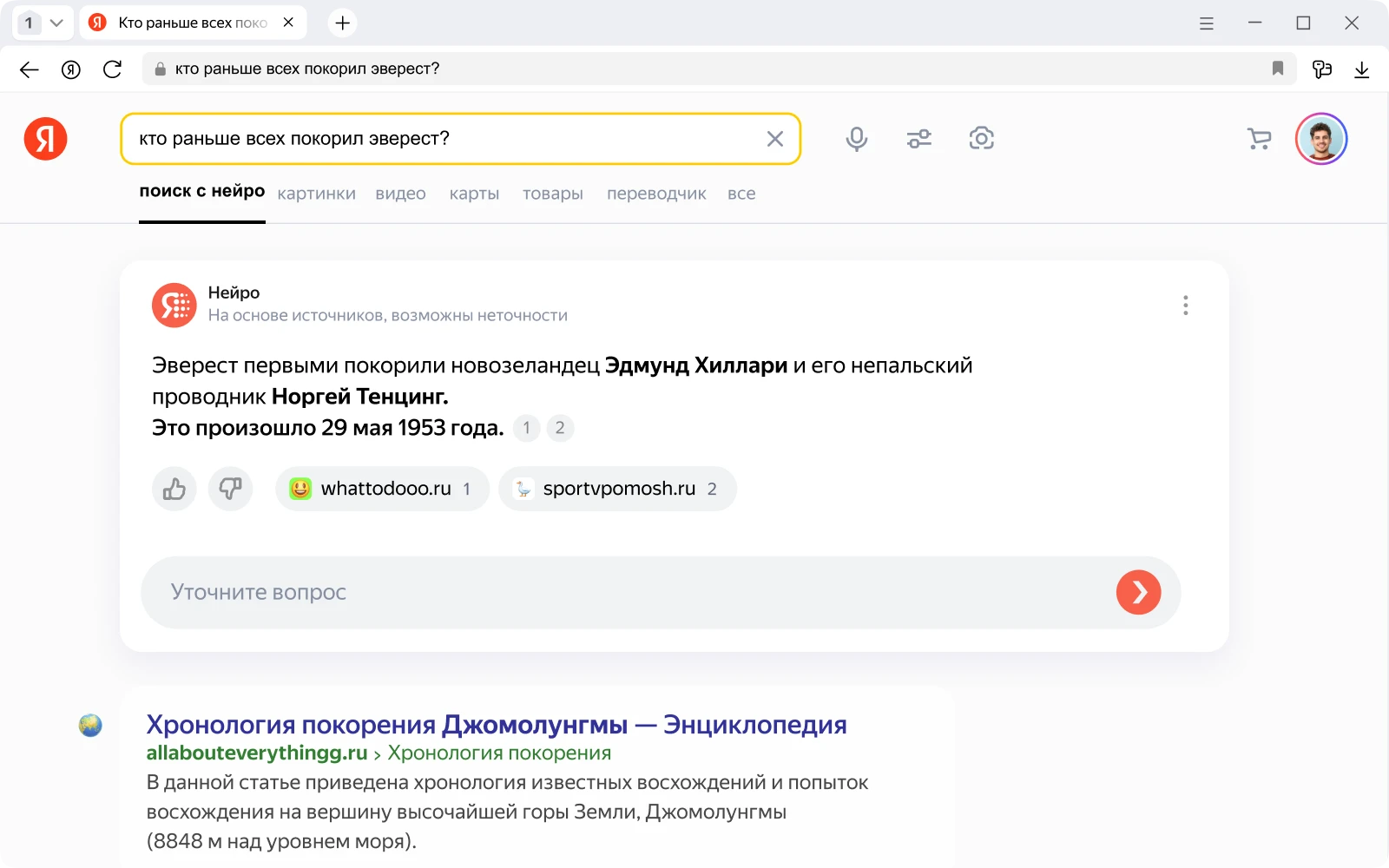Open a new tab with plus button
The height and width of the screenshot is (868, 1389).
pyautogui.click(x=343, y=23)
